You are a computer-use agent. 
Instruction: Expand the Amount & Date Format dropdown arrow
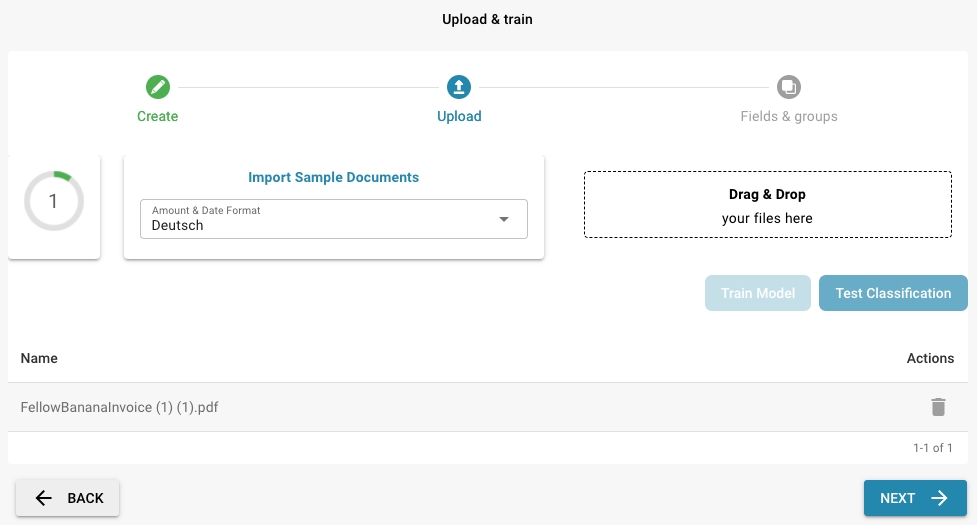click(x=504, y=219)
